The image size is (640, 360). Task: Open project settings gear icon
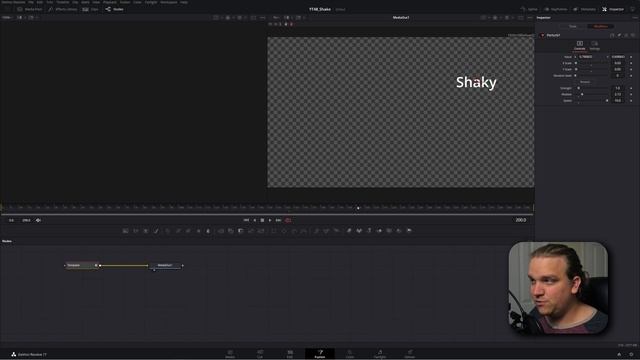[x=631, y=354]
